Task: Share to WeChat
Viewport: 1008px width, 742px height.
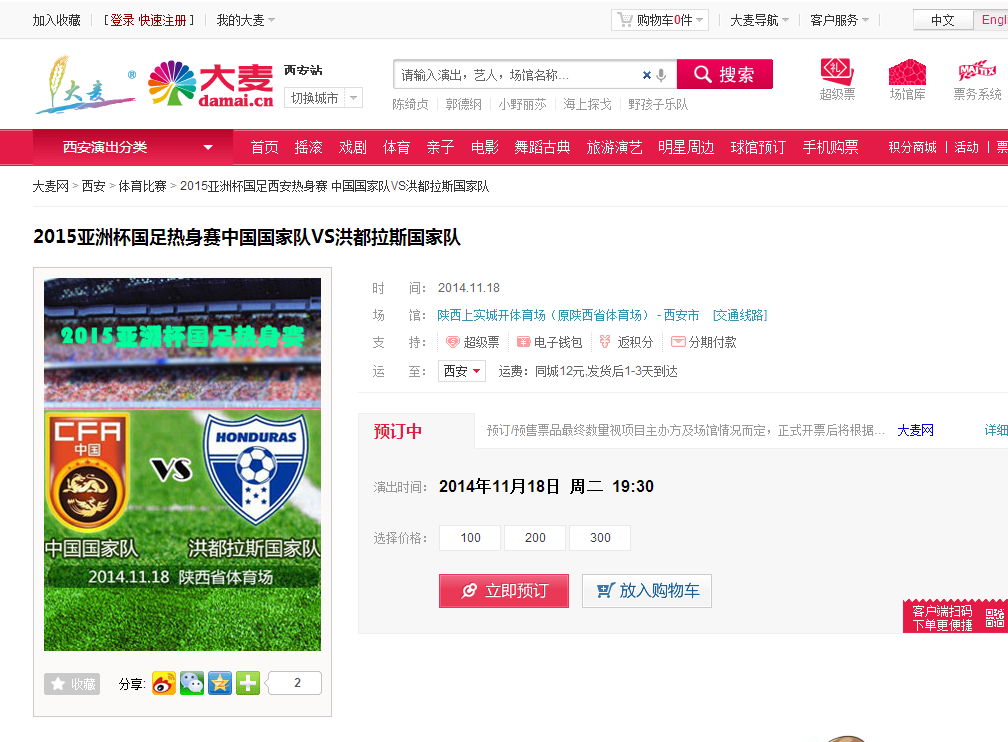Action: tap(192, 683)
